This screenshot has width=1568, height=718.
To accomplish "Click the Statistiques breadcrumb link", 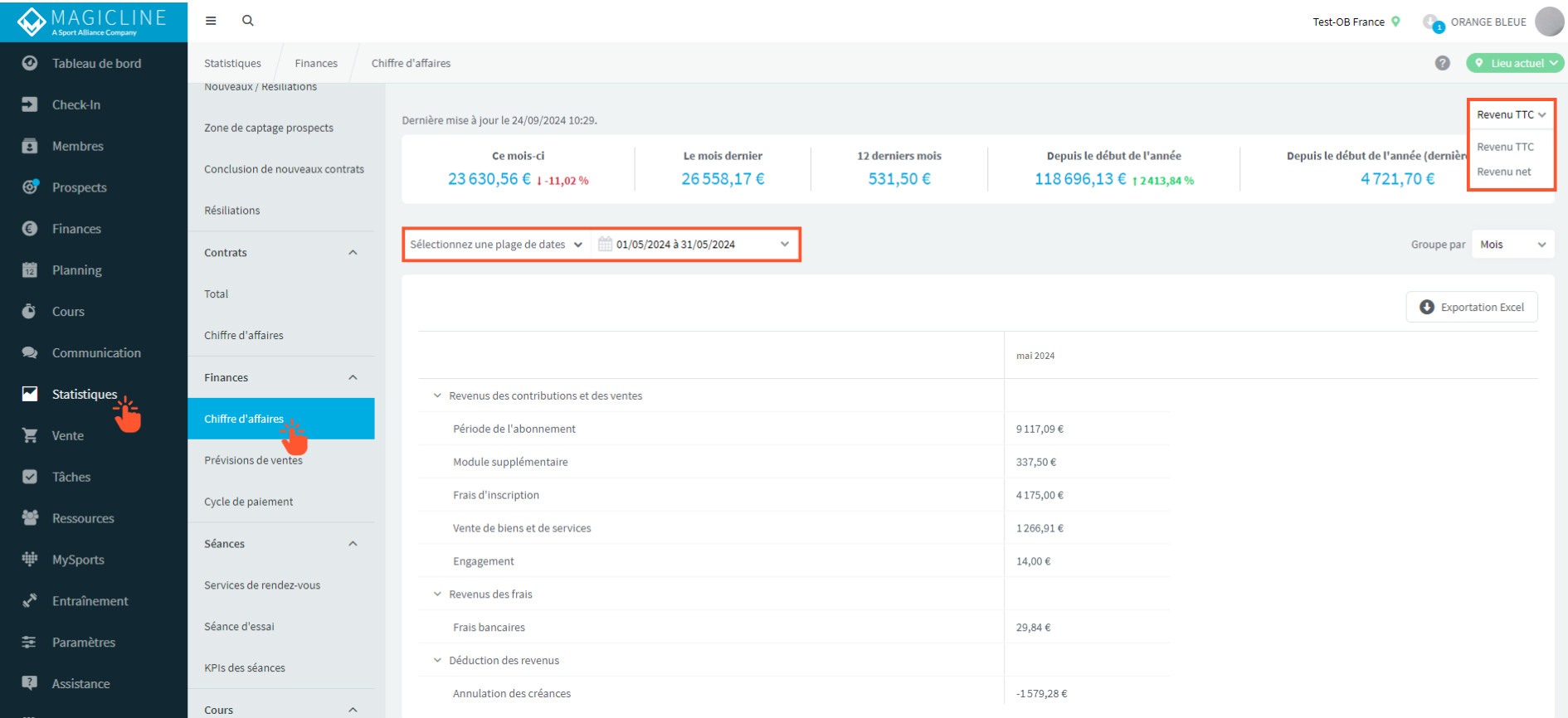I will pyautogui.click(x=232, y=63).
